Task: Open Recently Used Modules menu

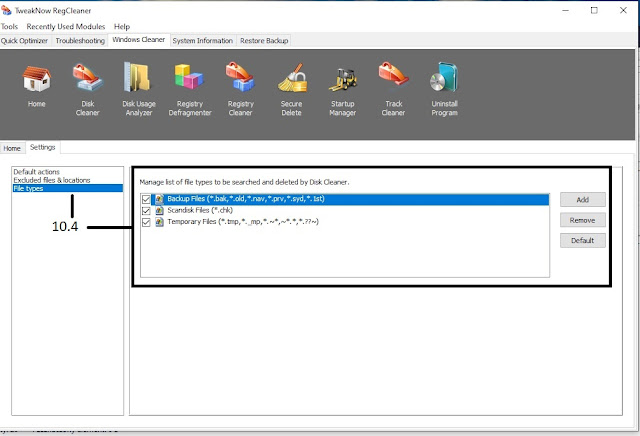Action: coord(66,27)
